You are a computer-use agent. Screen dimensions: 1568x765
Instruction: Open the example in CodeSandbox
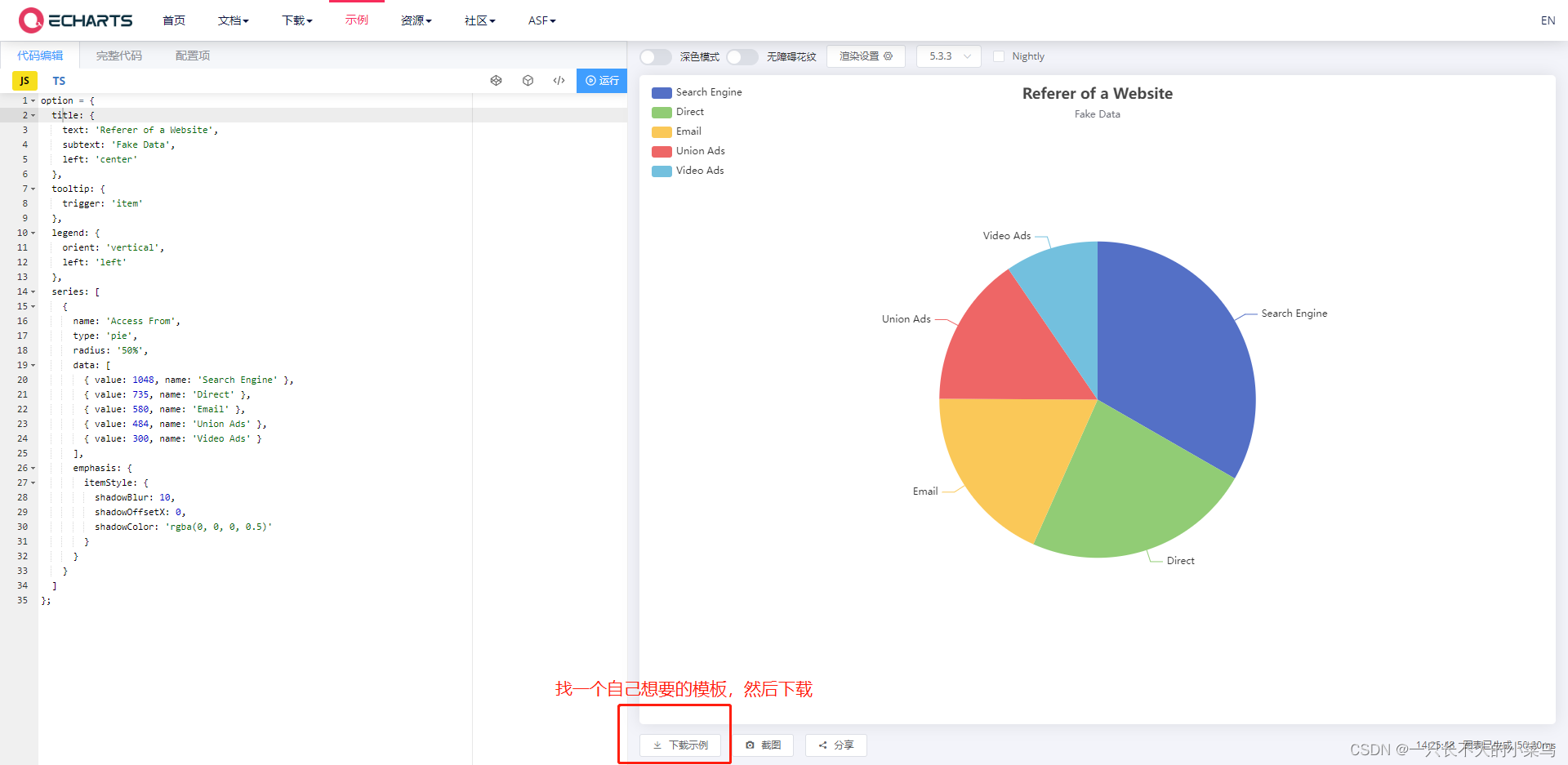pos(528,80)
